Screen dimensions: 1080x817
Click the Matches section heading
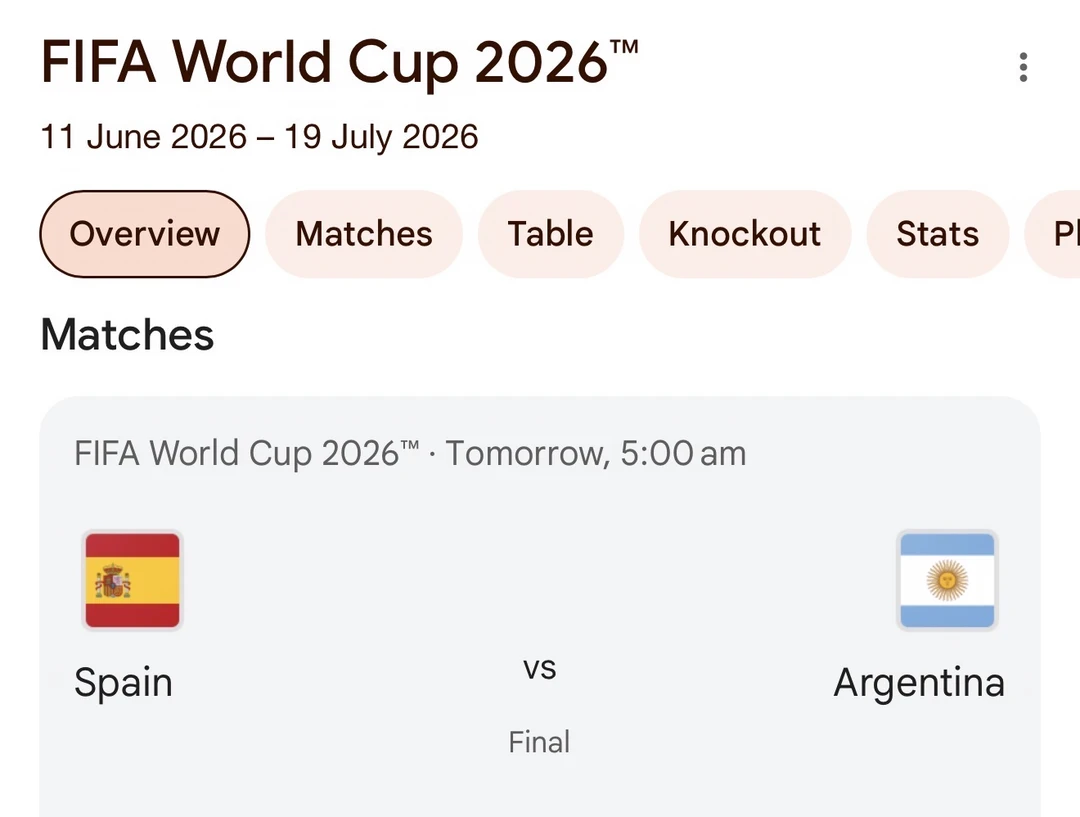pyautogui.click(x=127, y=335)
